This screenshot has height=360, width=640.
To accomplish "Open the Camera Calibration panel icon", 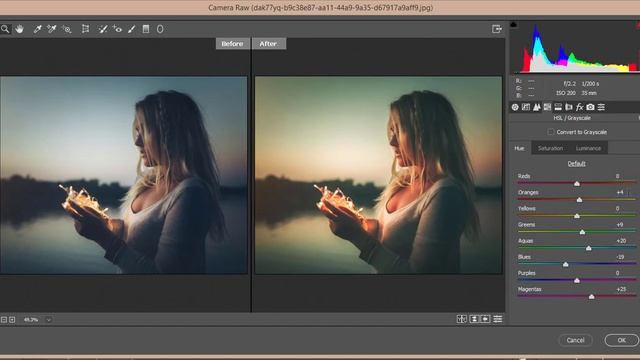I will point(590,107).
